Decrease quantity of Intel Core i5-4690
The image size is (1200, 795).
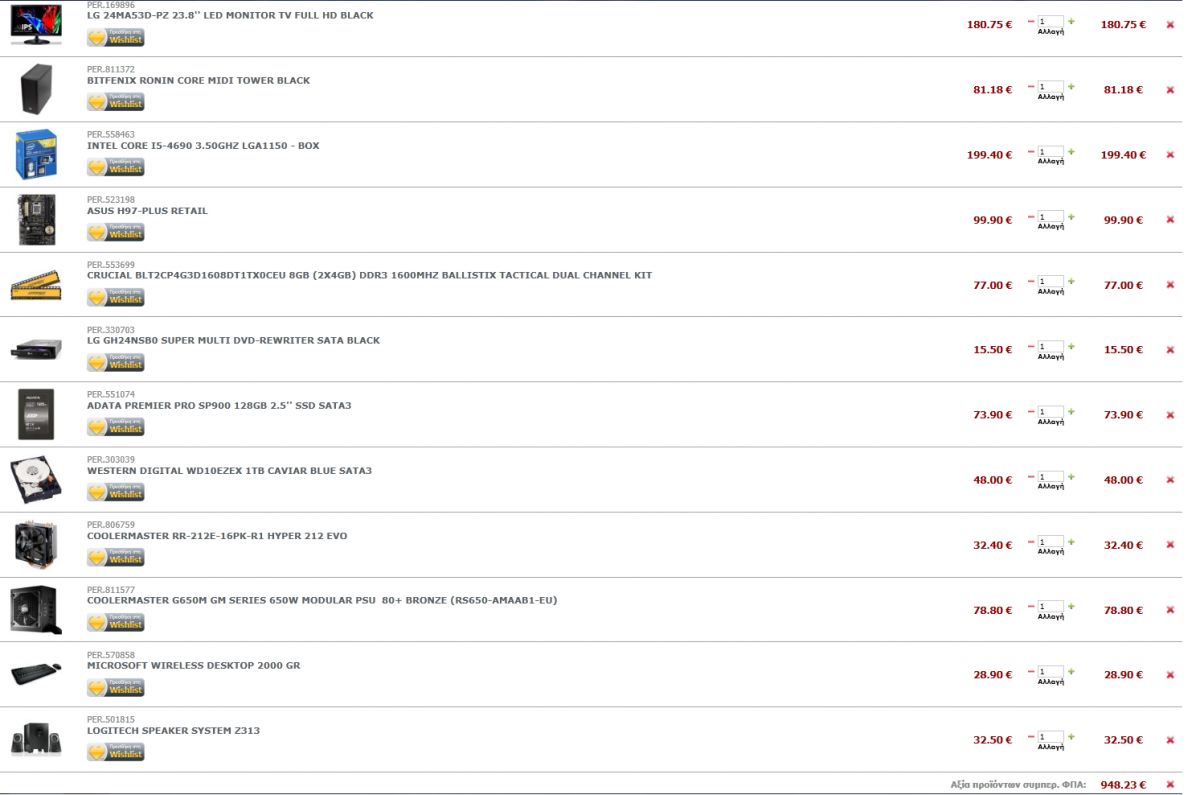point(1031,151)
